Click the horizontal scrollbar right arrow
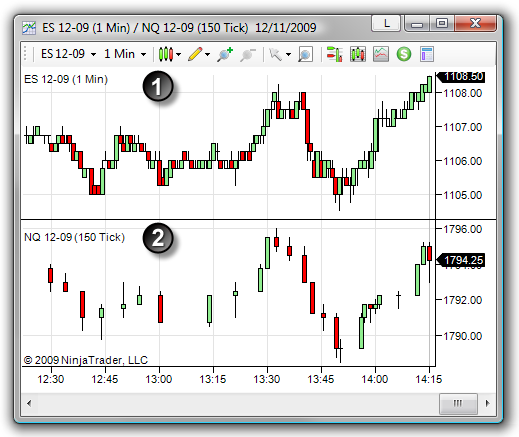 (x=488, y=403)
